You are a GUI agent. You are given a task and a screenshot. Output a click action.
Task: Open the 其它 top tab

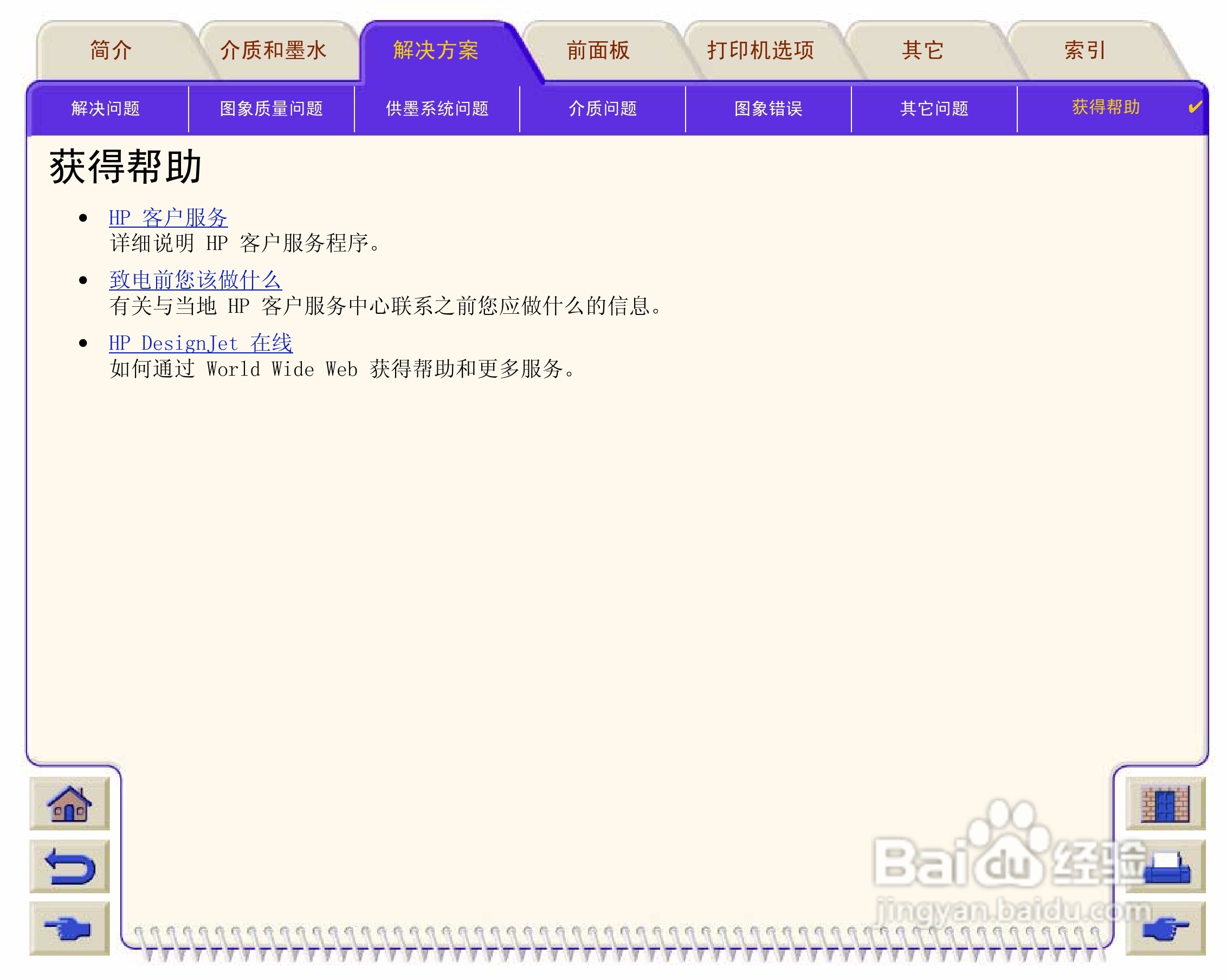click(922, 50)
